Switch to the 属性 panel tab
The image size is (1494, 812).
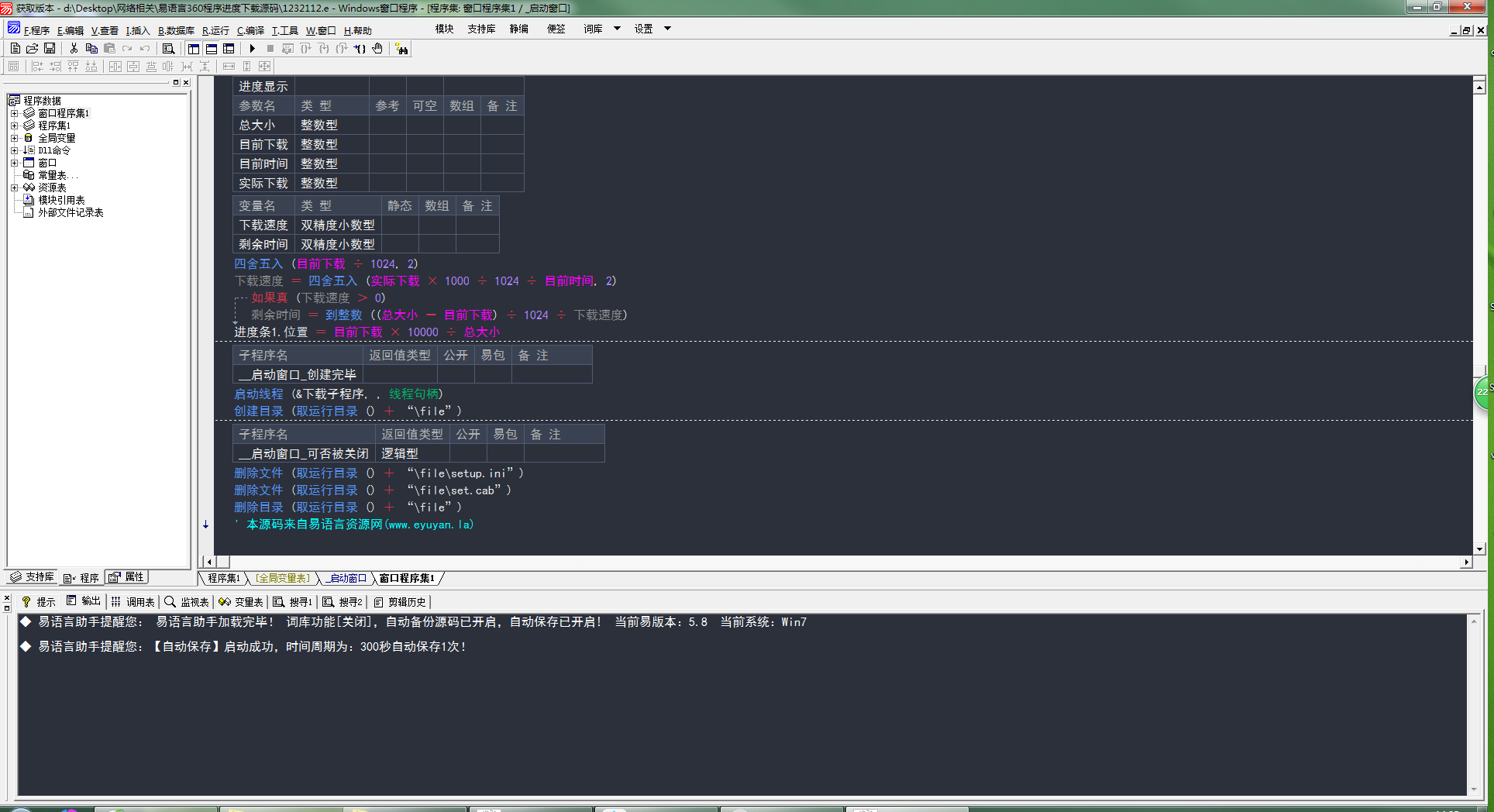127,577
